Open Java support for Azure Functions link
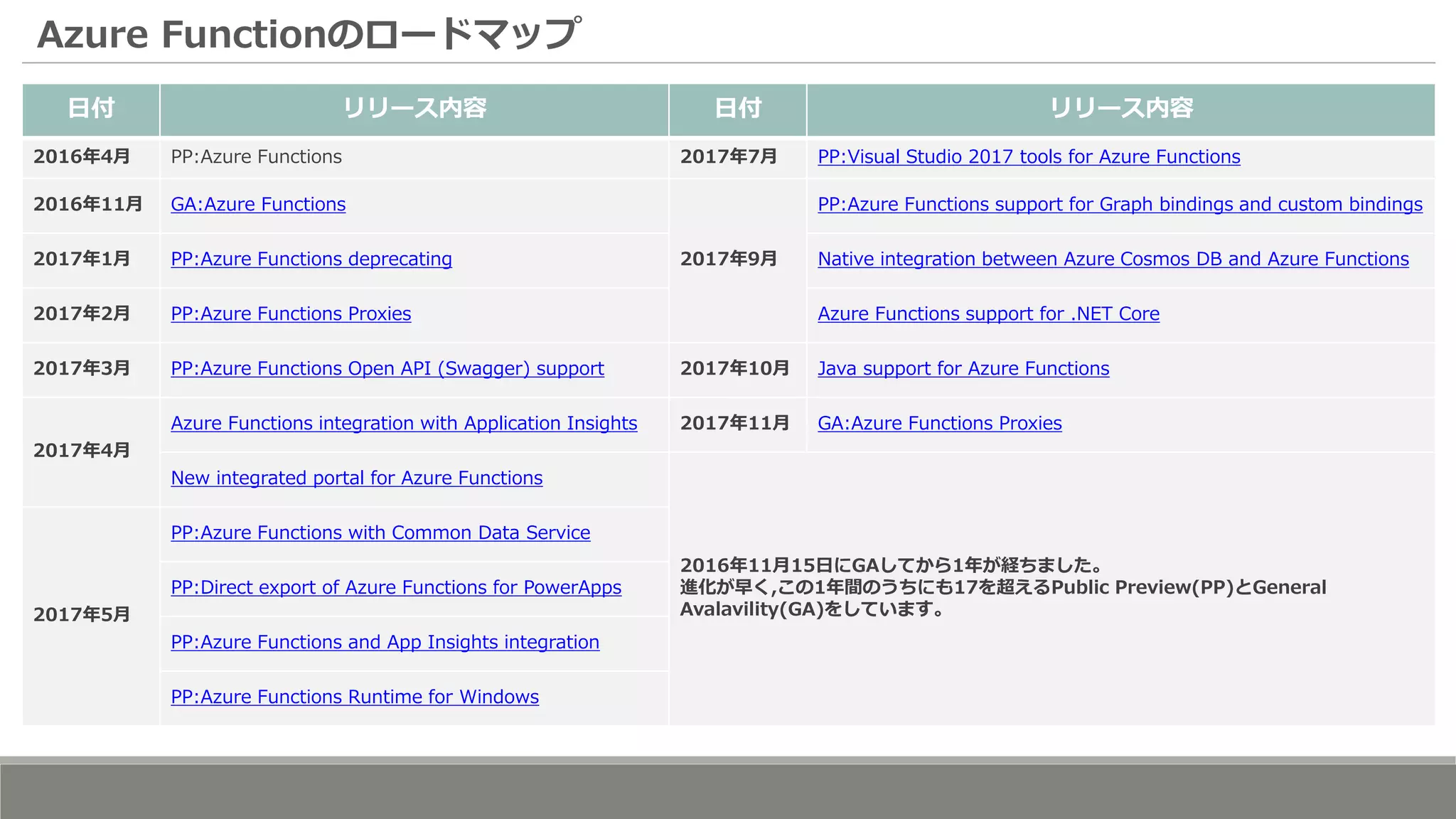This screenshot has height=819, width=1456. pos(963,369)
